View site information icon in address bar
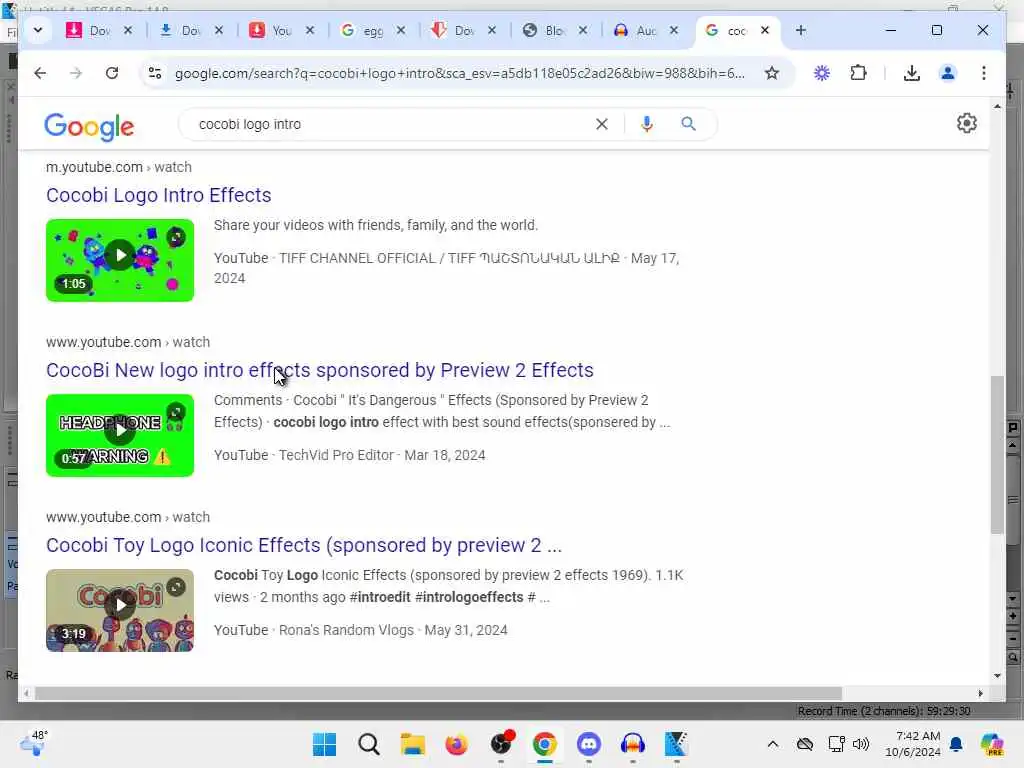The image size is (1024, 768). pyautogui.click(x=155, y=73)
